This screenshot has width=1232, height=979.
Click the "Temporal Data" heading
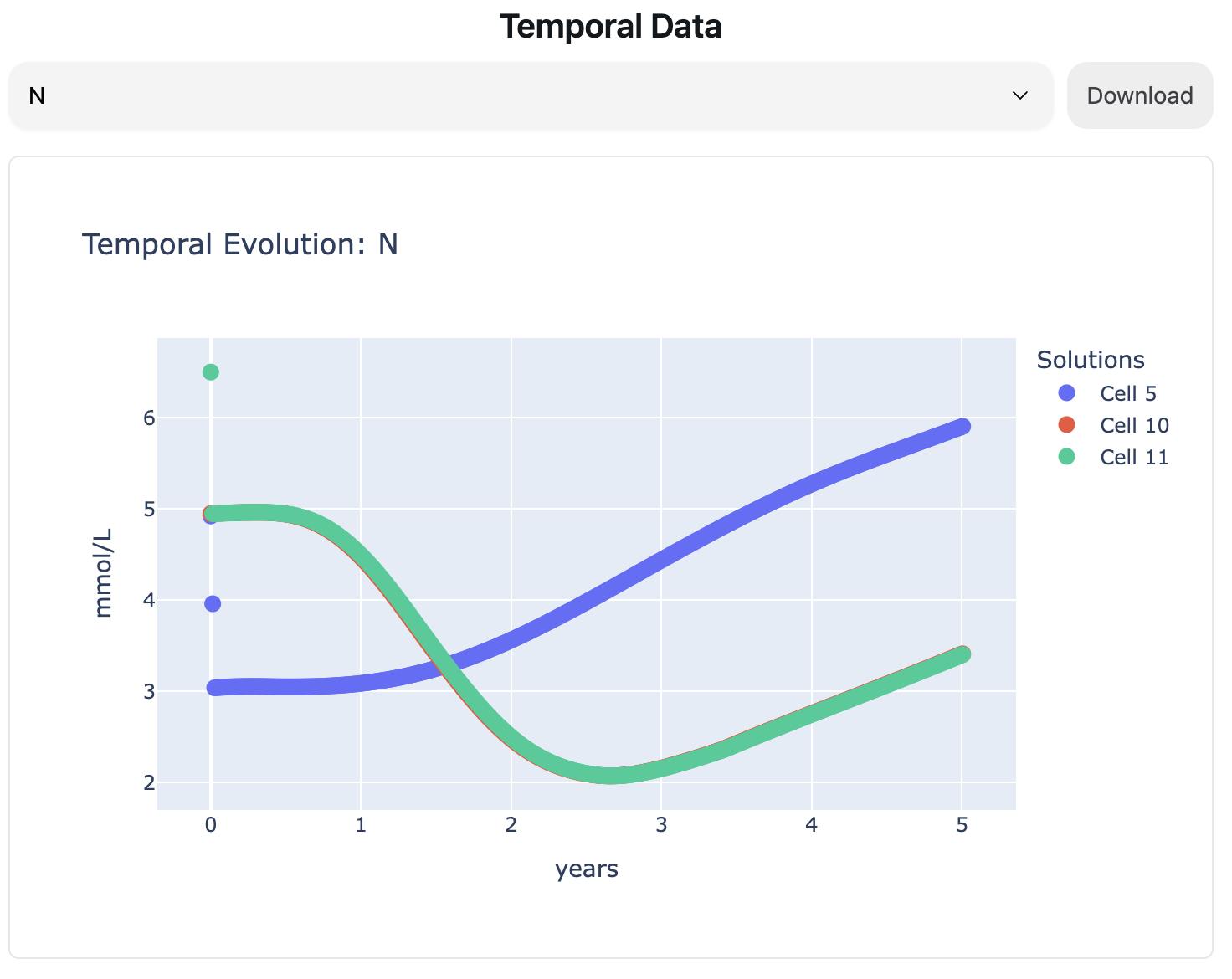[x=611, y=27]
